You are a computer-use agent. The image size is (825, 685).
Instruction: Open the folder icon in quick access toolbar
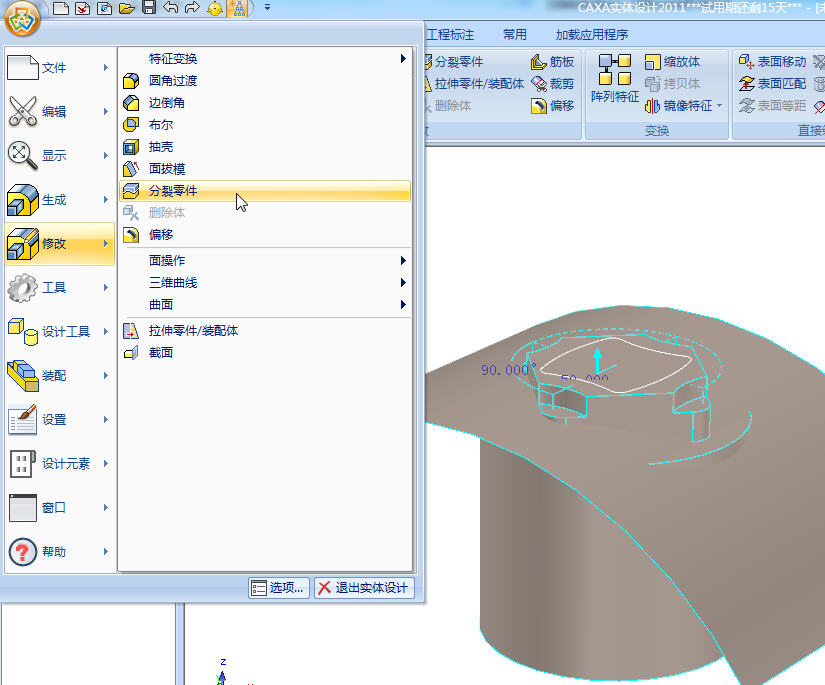point(127,8)
